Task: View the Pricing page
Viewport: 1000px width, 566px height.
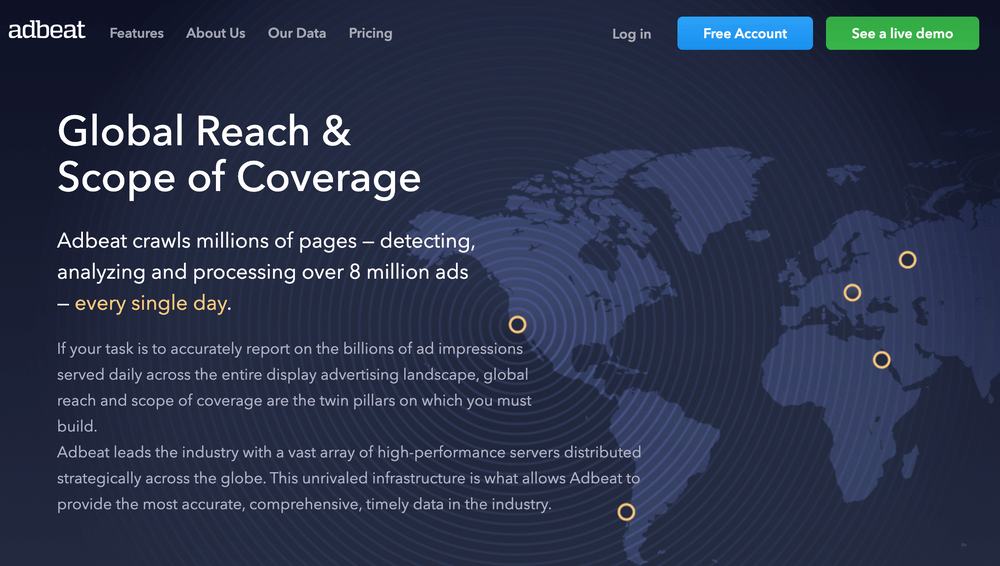Action: [371, 33]
